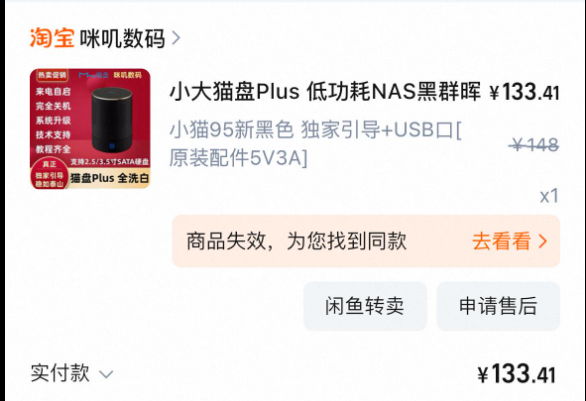Open the 猫盘Plus product thumbnail image

click(90, 129)
